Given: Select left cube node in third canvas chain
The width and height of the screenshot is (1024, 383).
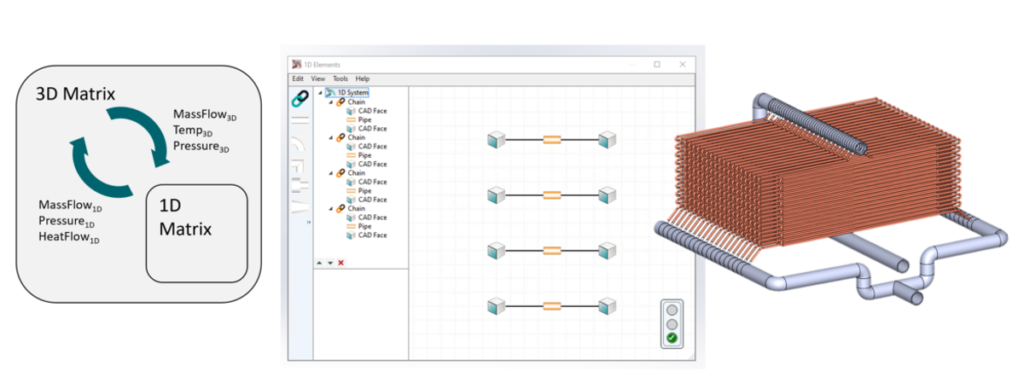Looking at the screenshot, I should click(x=496, y=250).
